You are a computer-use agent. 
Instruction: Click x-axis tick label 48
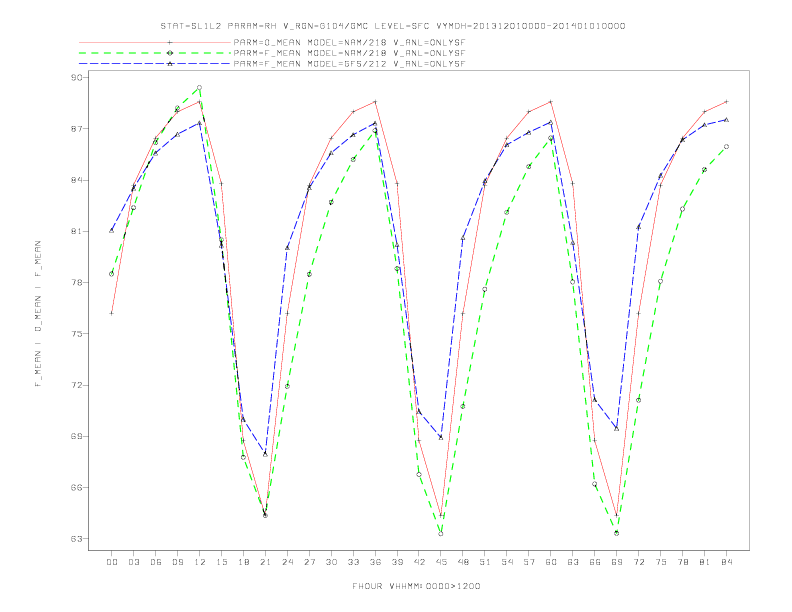click(463, 562)
